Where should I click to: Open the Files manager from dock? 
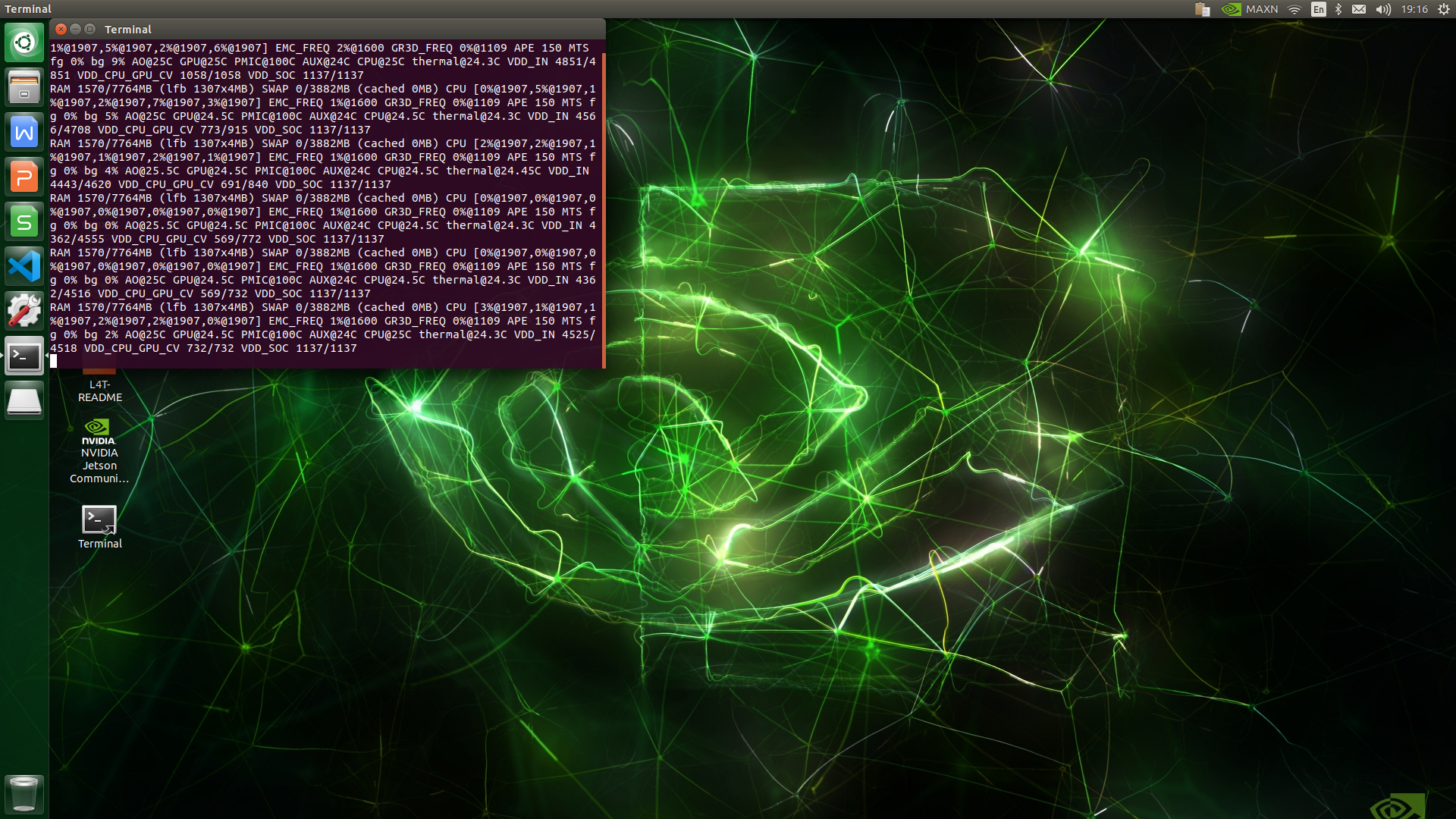click(24, 87)
